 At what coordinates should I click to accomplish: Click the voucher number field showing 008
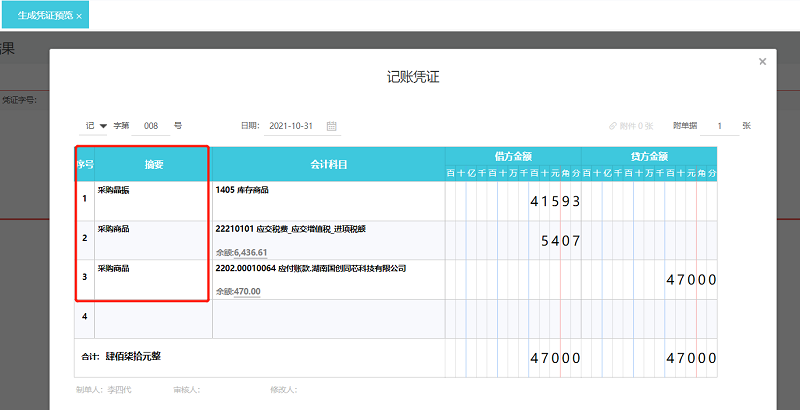pos(152,127)
